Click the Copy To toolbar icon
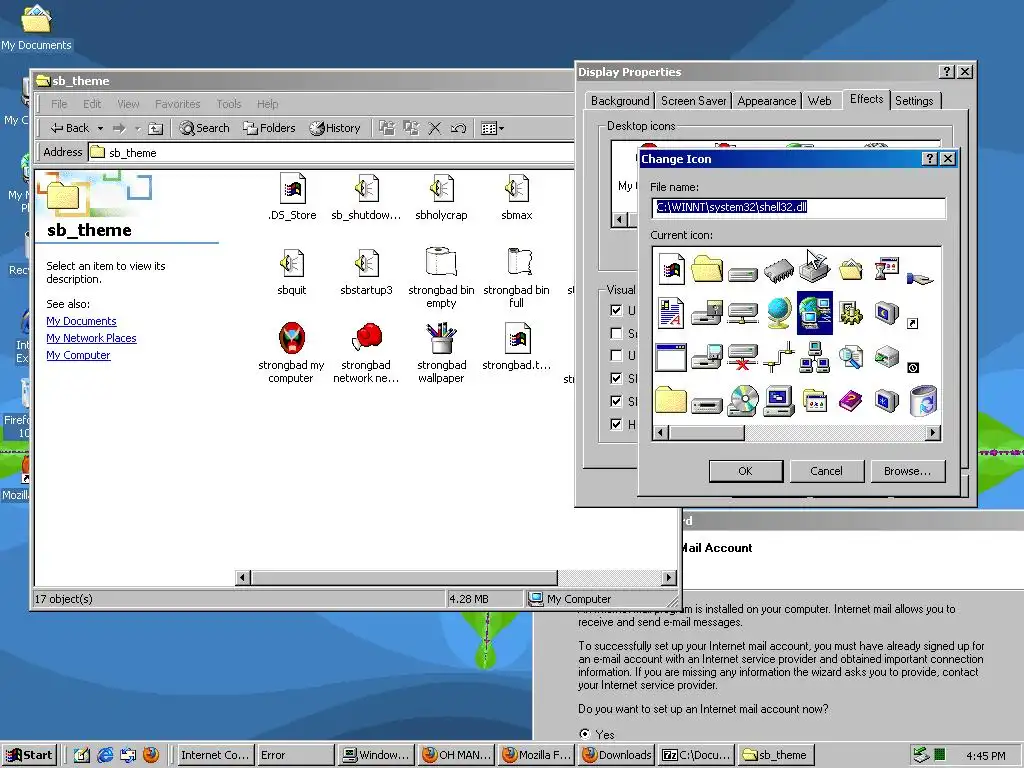 coord(411,128)
